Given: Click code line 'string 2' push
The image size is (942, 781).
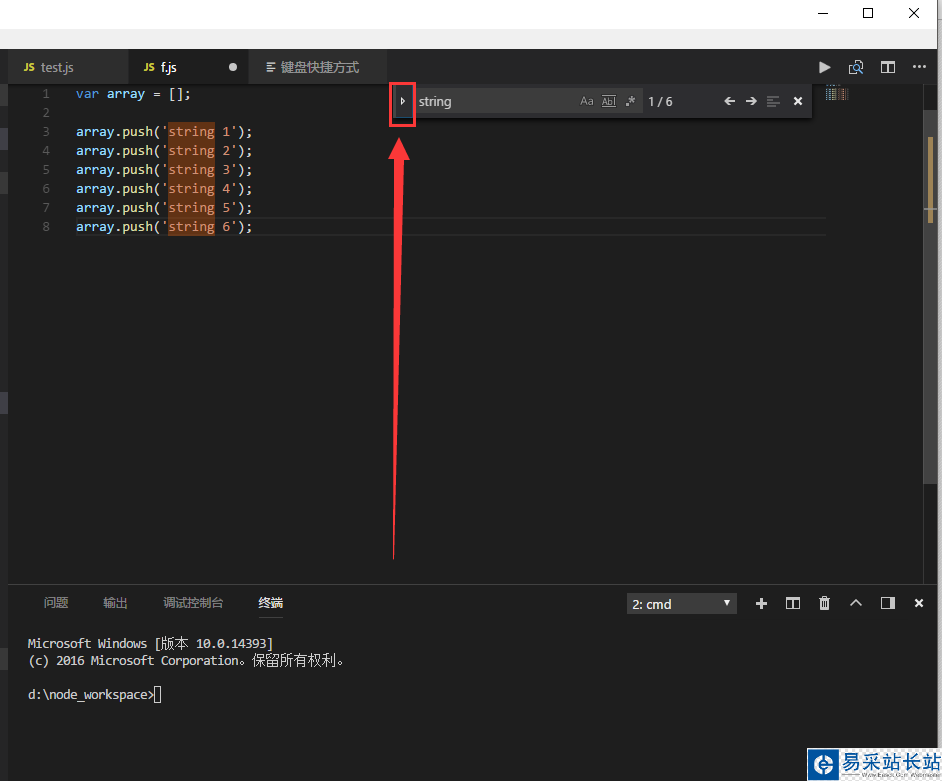Looking at the screenshot, I should click(x=164, y=151).
